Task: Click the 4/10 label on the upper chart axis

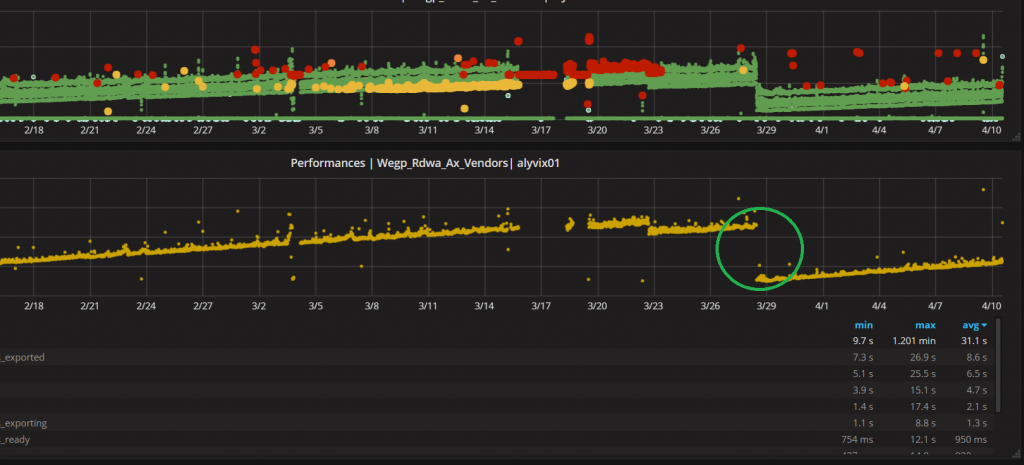Action: [992, 129]
